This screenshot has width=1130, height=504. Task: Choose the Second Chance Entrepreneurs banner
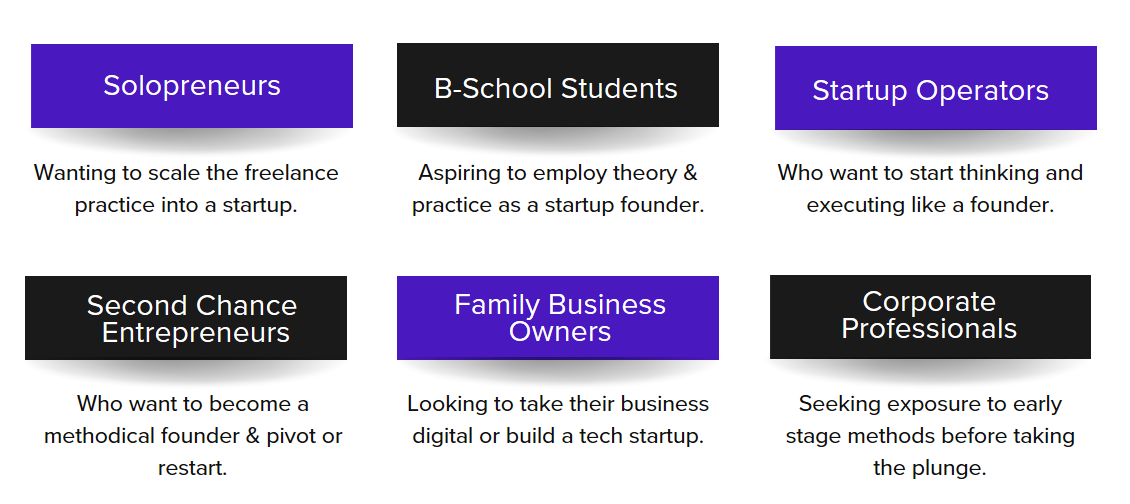(186, 318)
